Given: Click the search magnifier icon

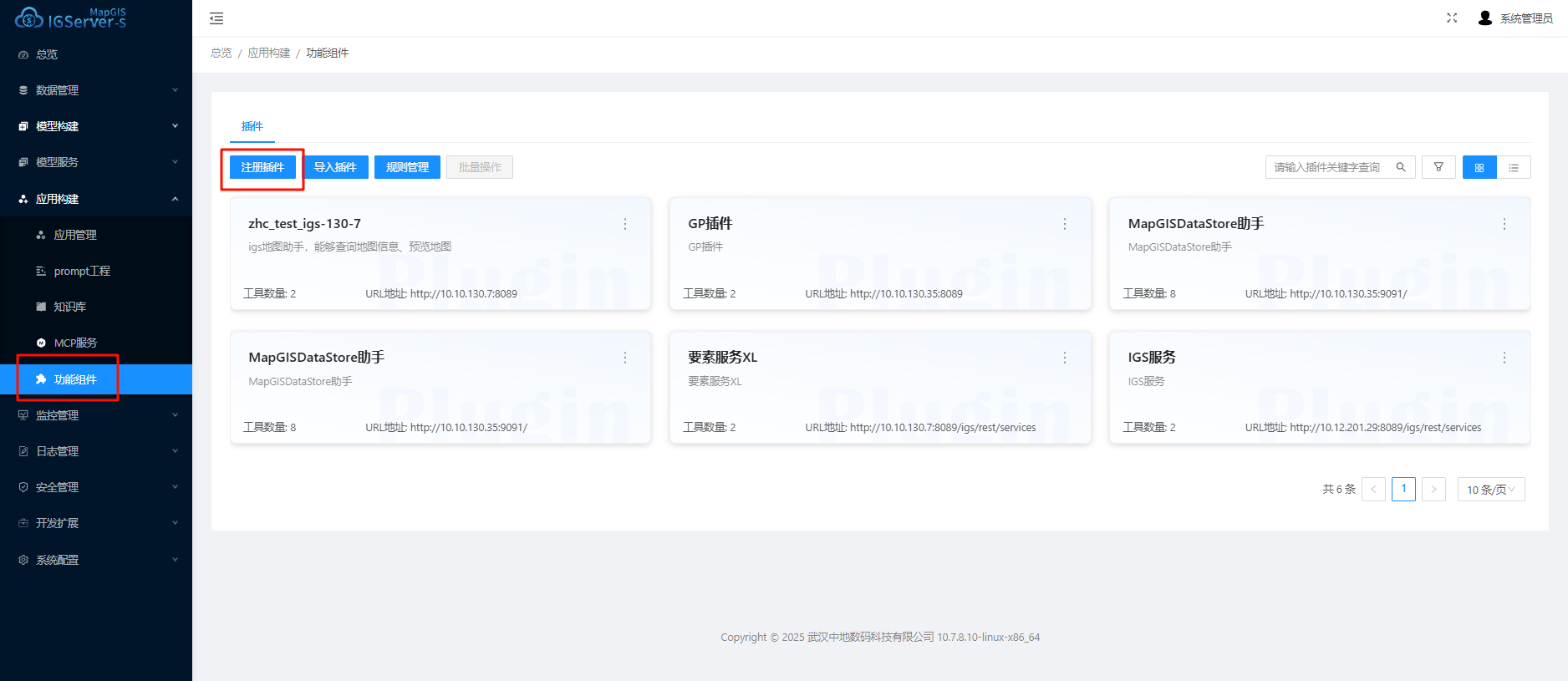Looking at the screenshot, I should coord(1401,167).
